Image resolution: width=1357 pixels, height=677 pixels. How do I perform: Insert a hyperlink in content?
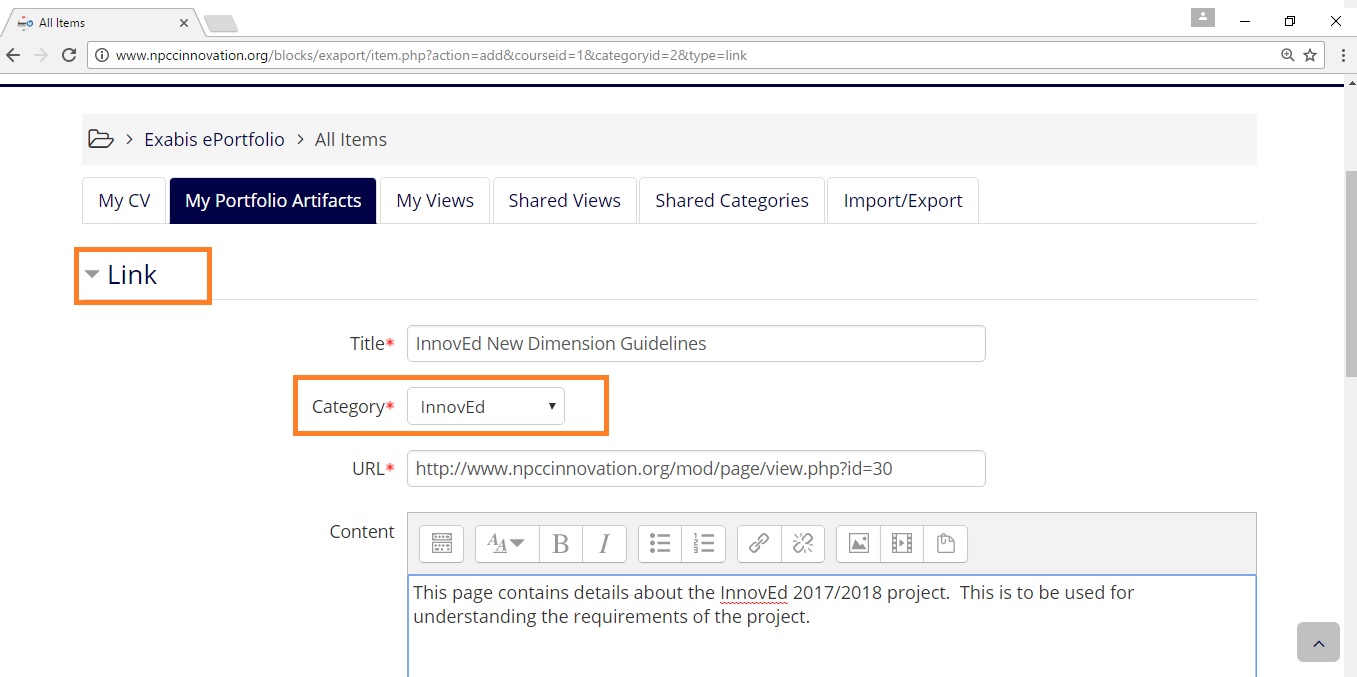759,543
